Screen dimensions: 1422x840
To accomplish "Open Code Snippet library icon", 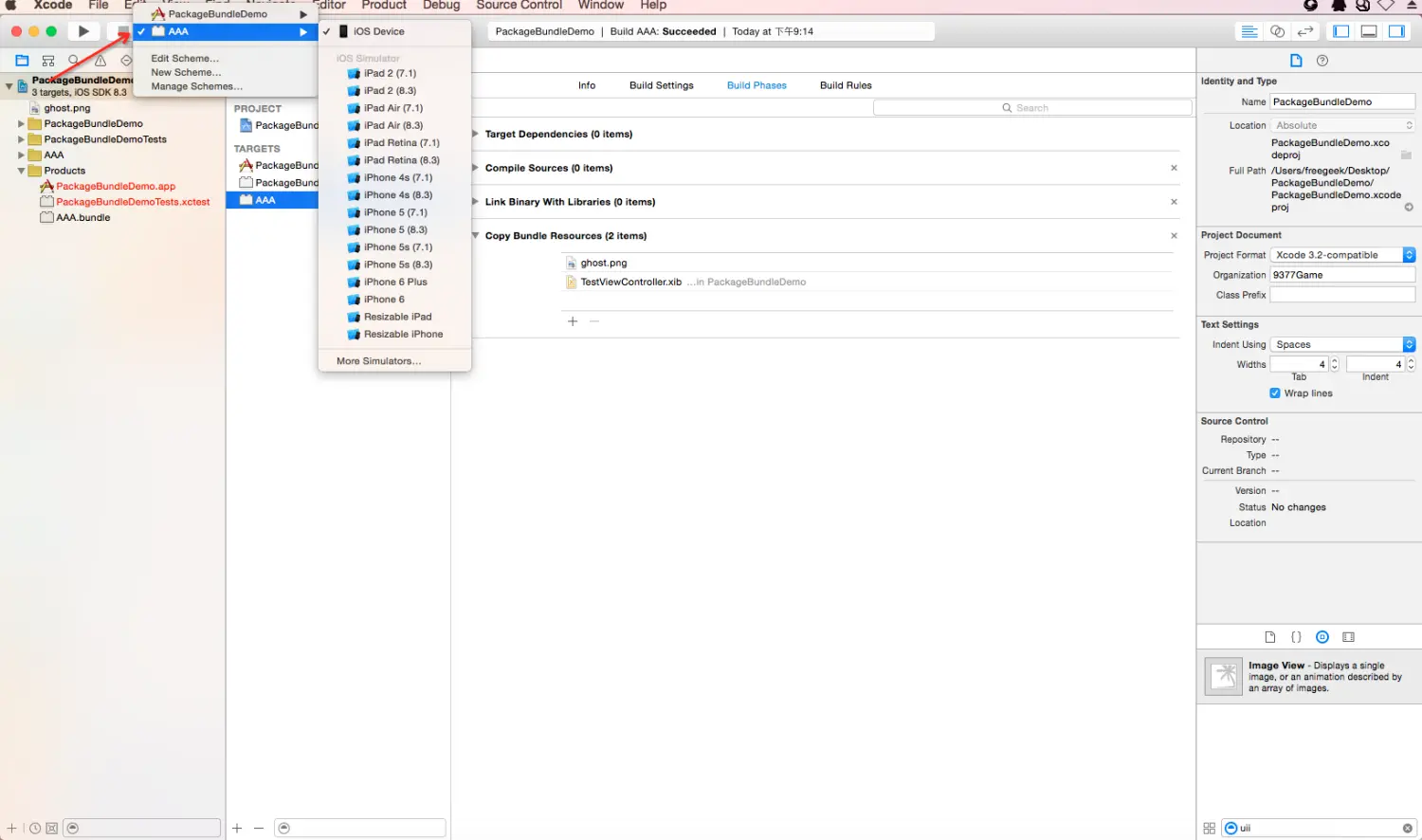I will pos(1296,637).
